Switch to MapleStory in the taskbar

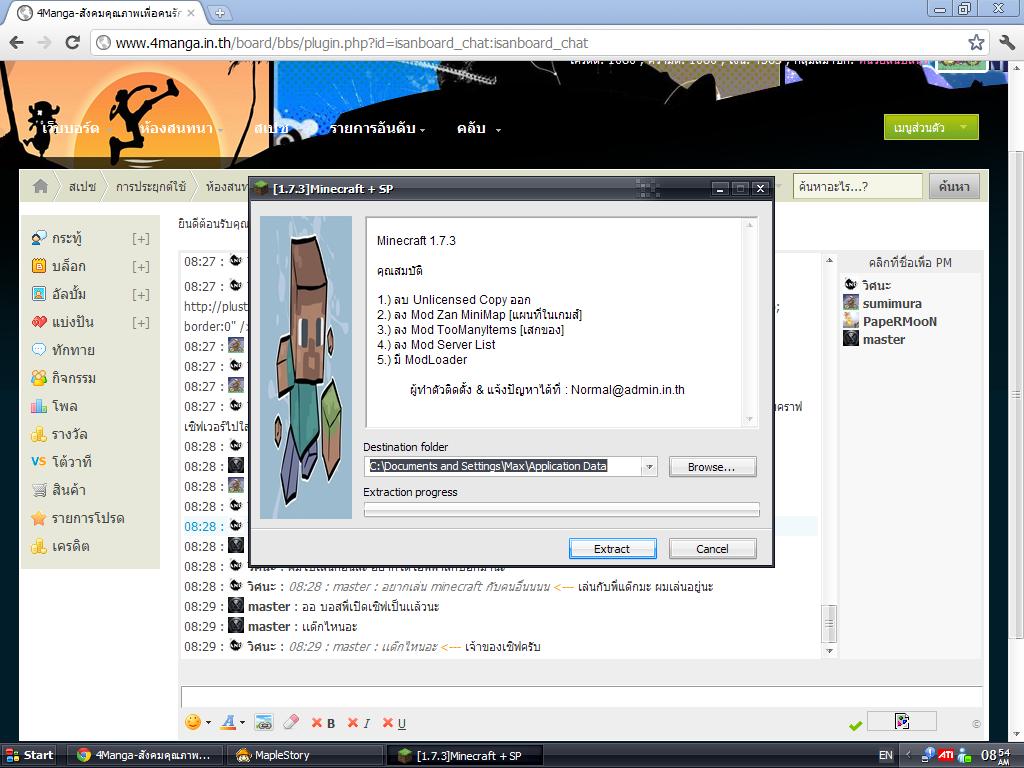305,755
